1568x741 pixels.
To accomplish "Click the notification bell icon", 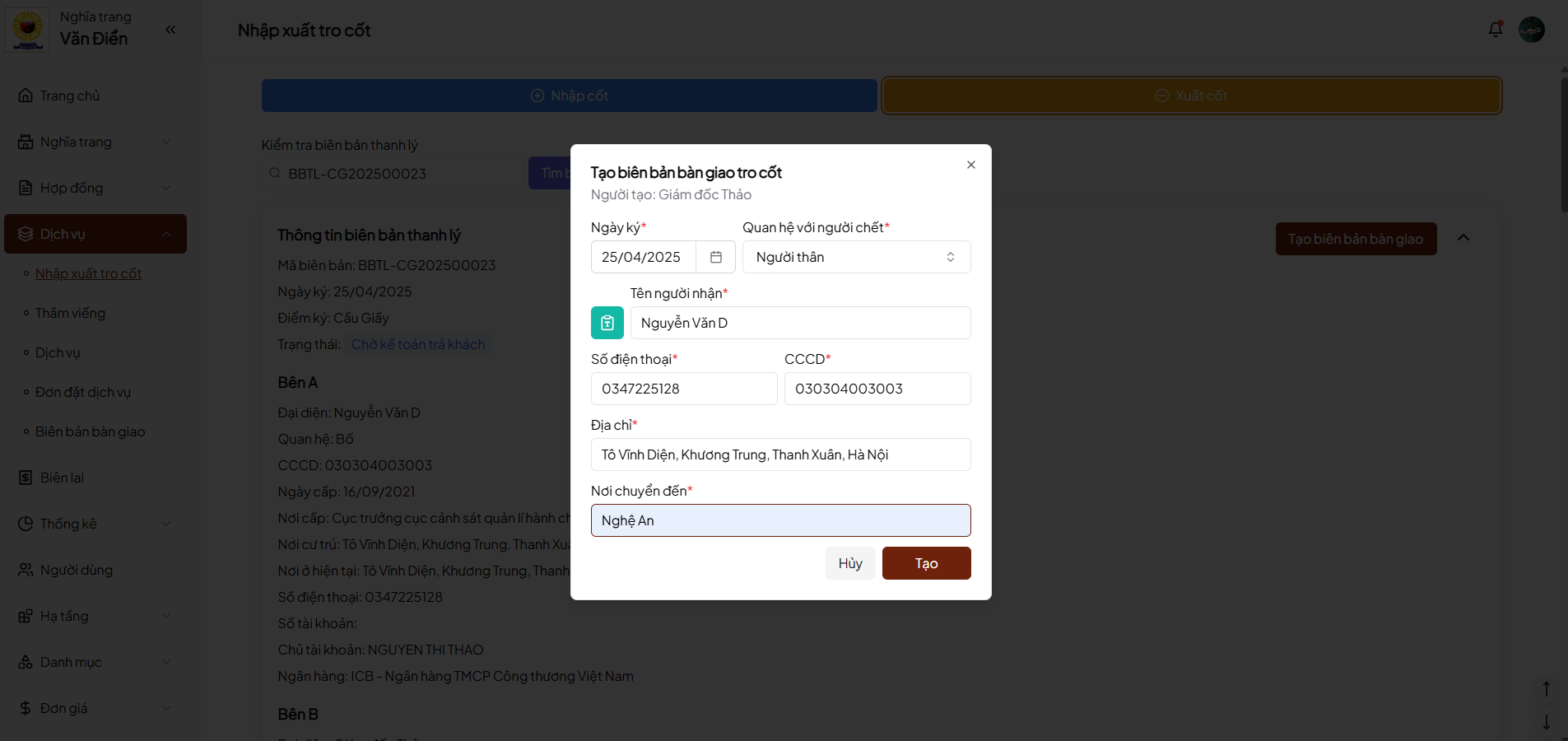I will point(1496,30).
